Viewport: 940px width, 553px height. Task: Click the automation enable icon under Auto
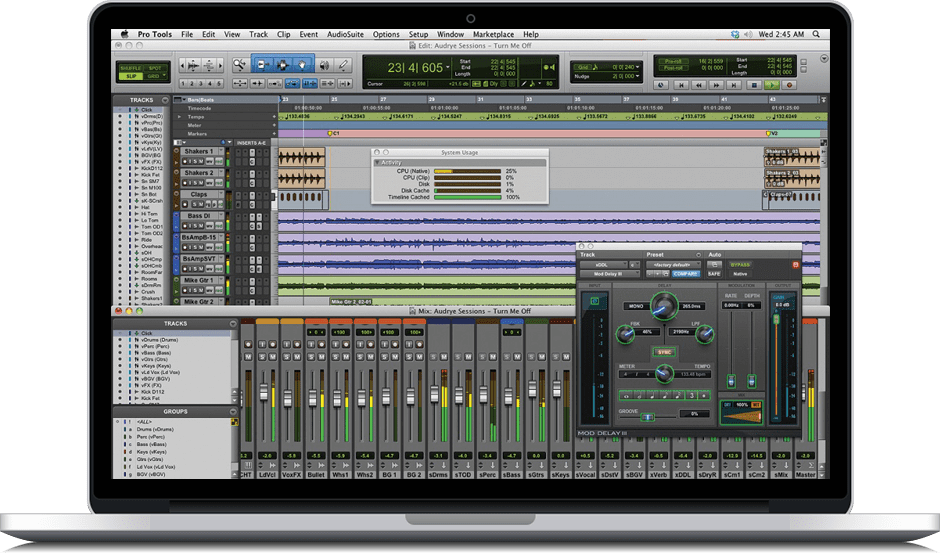click(x=713, y=265)
